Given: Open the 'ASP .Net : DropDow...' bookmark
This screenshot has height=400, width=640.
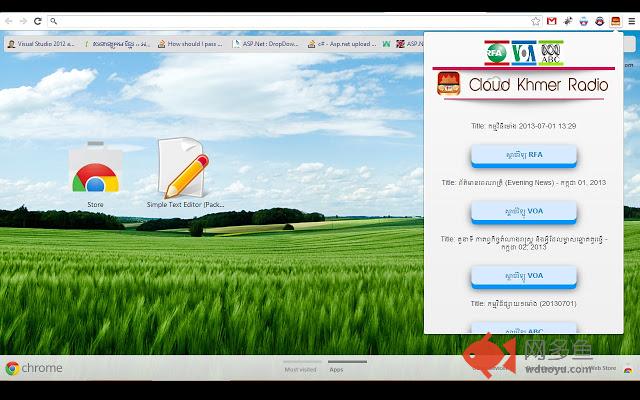Looking at the screenshot, I should [x=266, y=44].
